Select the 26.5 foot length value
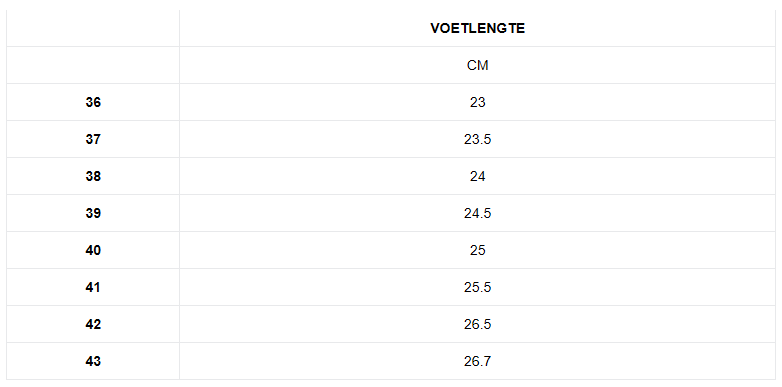Viewport: 782px width, 387px height. click(x=477, y=324)
